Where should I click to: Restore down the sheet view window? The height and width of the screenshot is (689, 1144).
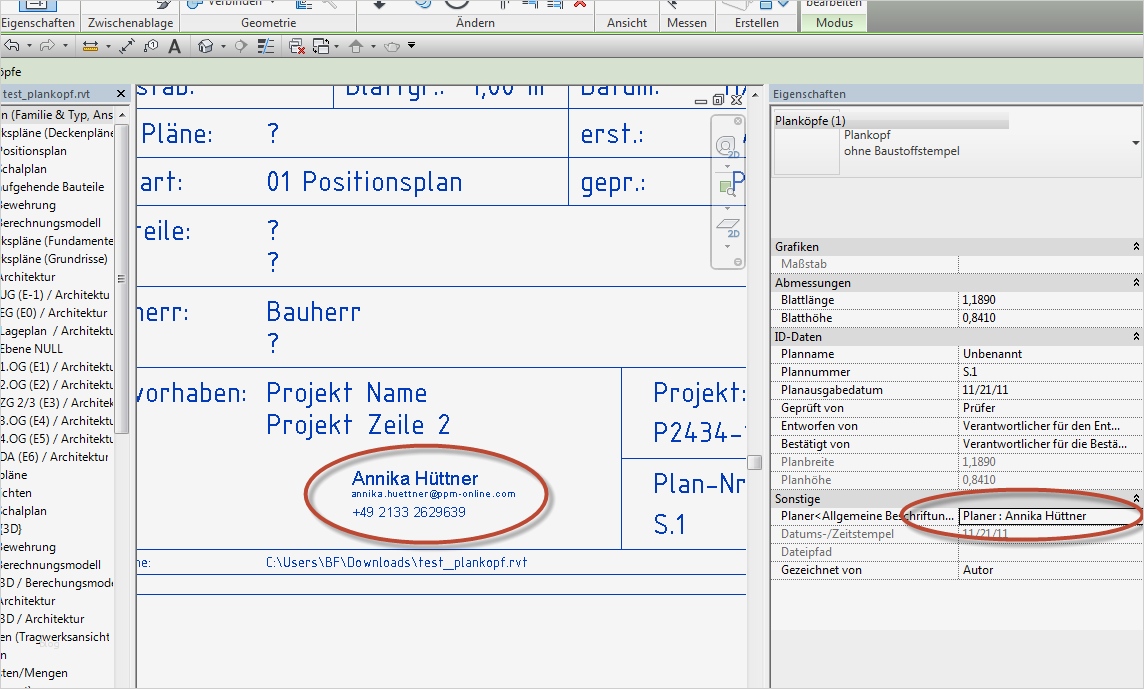tap(718, 100)
